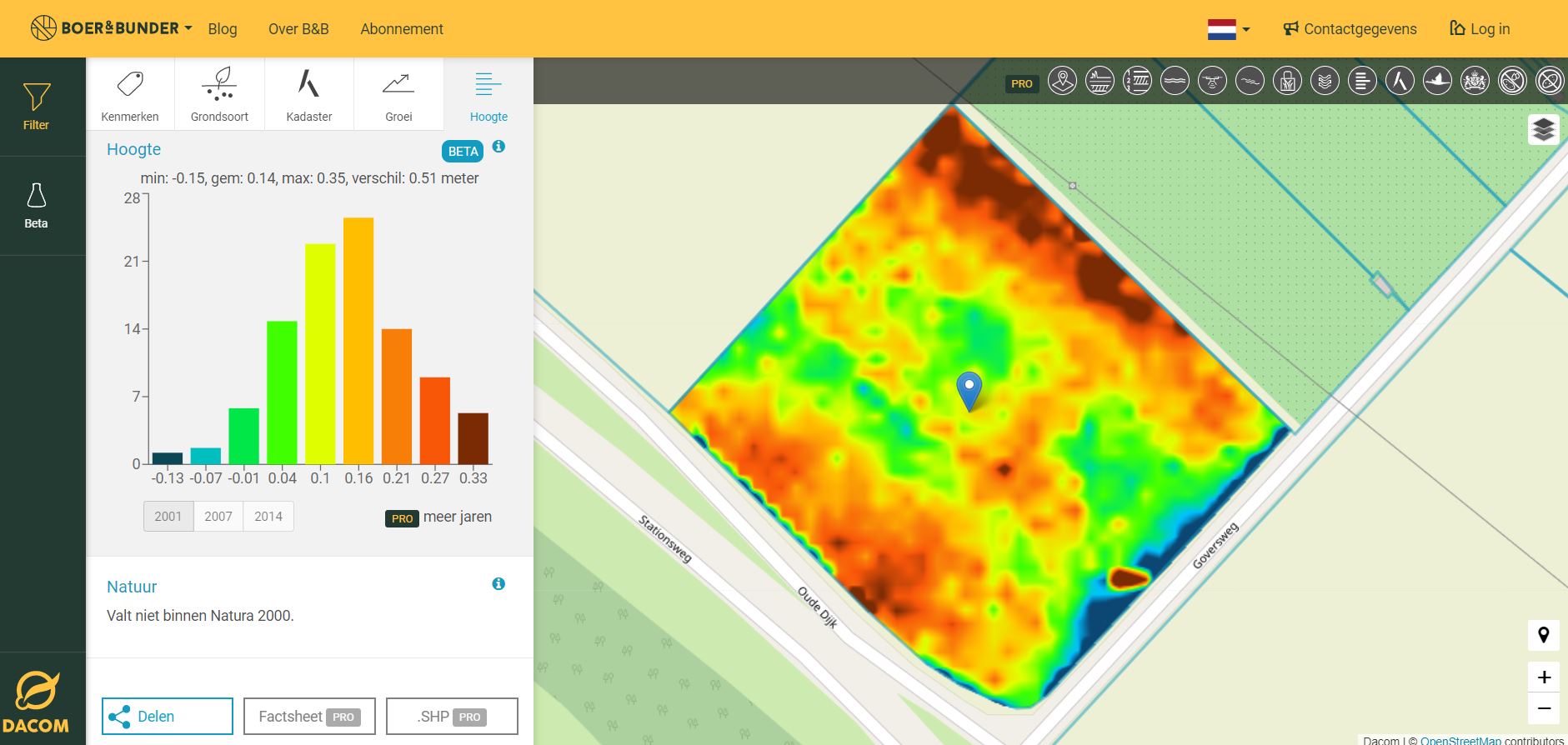
Task: Zoom out on the map
Action: (1543, 708)
